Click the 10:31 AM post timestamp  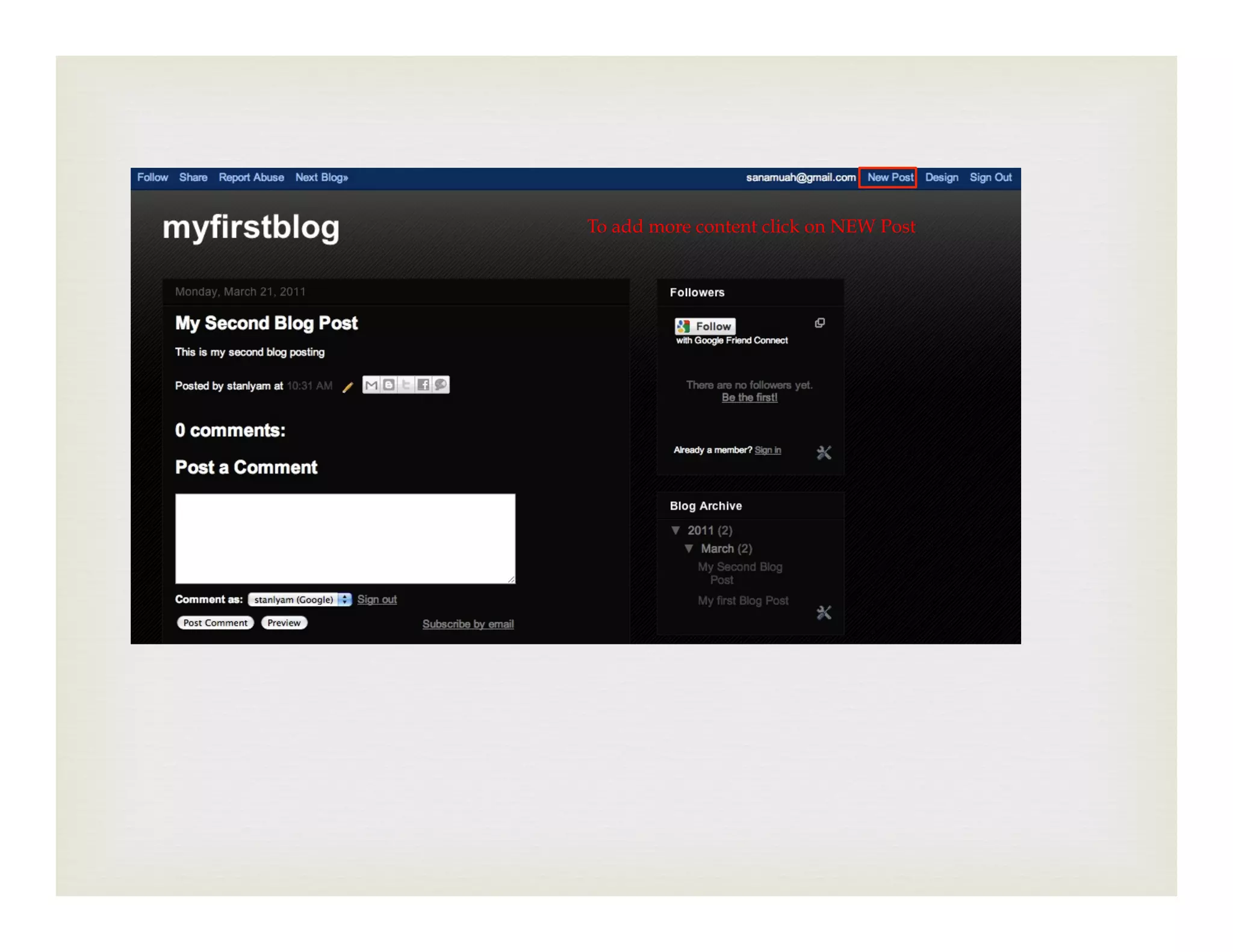[x=309, y=386]
